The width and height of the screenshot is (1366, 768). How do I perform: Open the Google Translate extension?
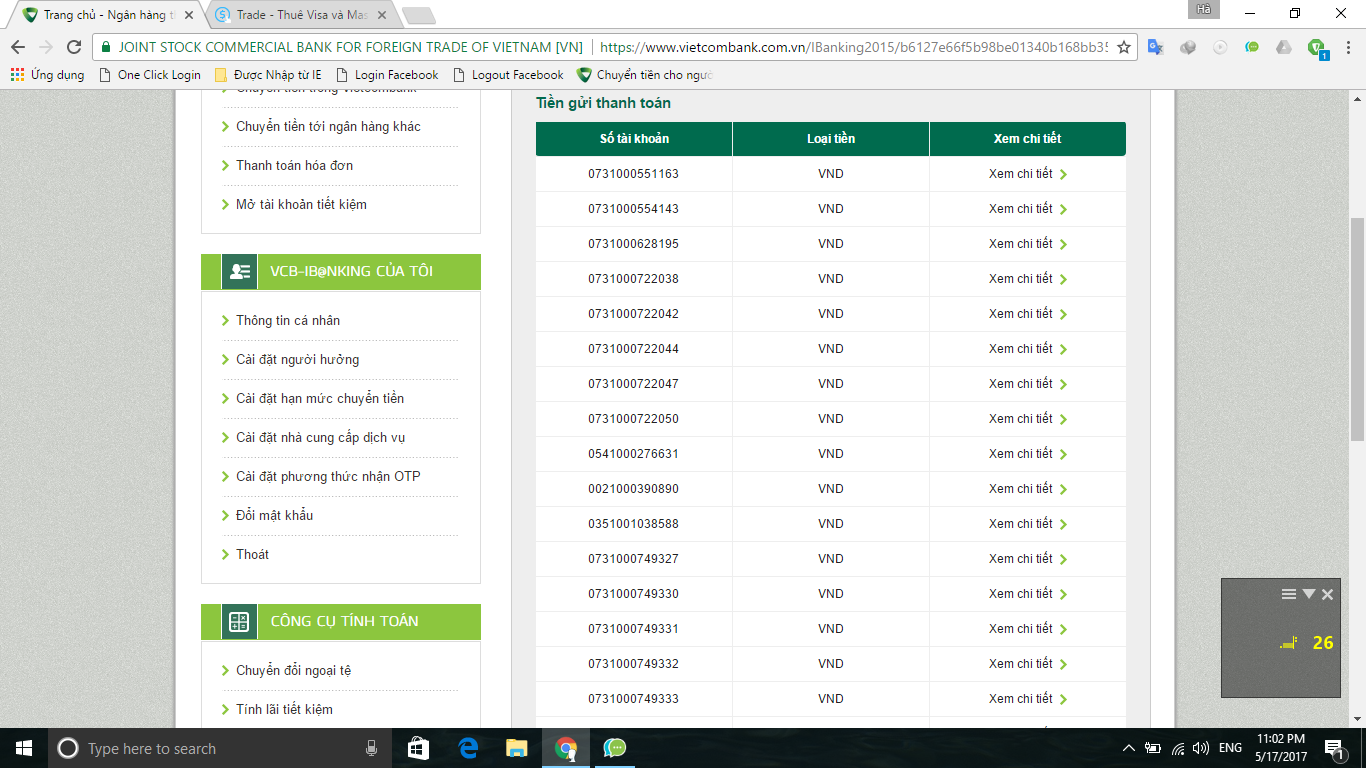1155,47
